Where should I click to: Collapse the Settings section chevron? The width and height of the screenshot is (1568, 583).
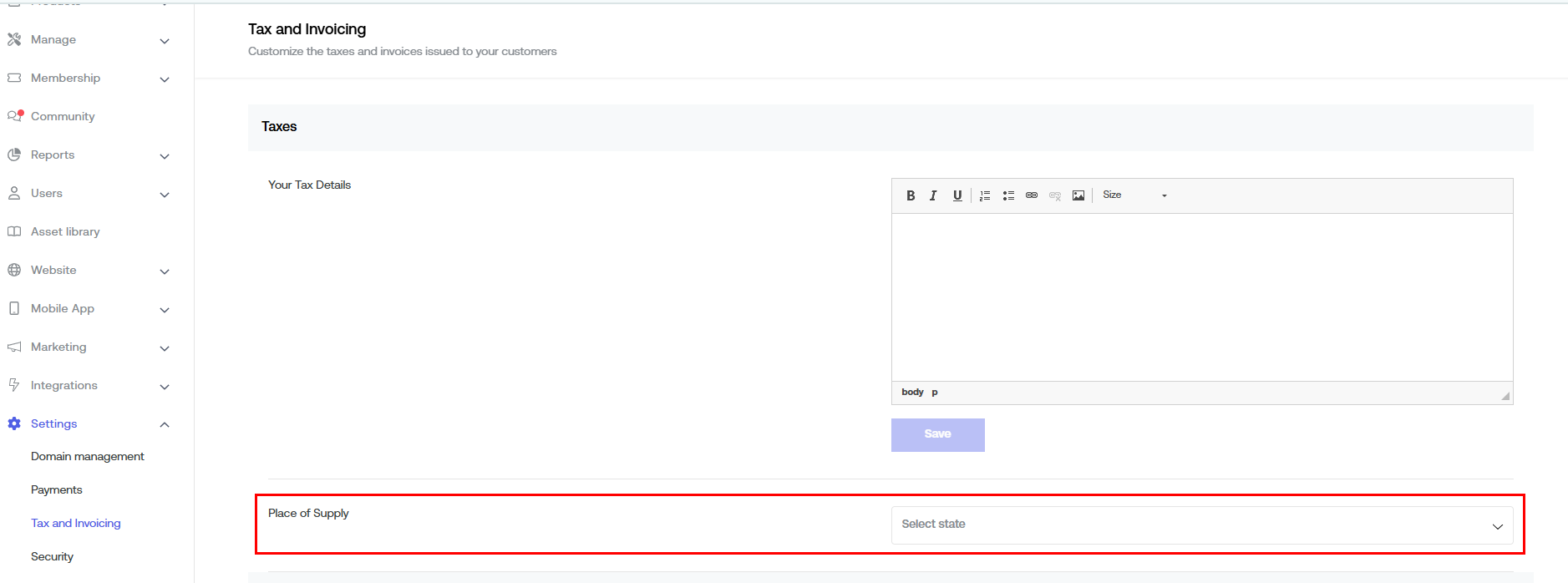click(165, 425)
